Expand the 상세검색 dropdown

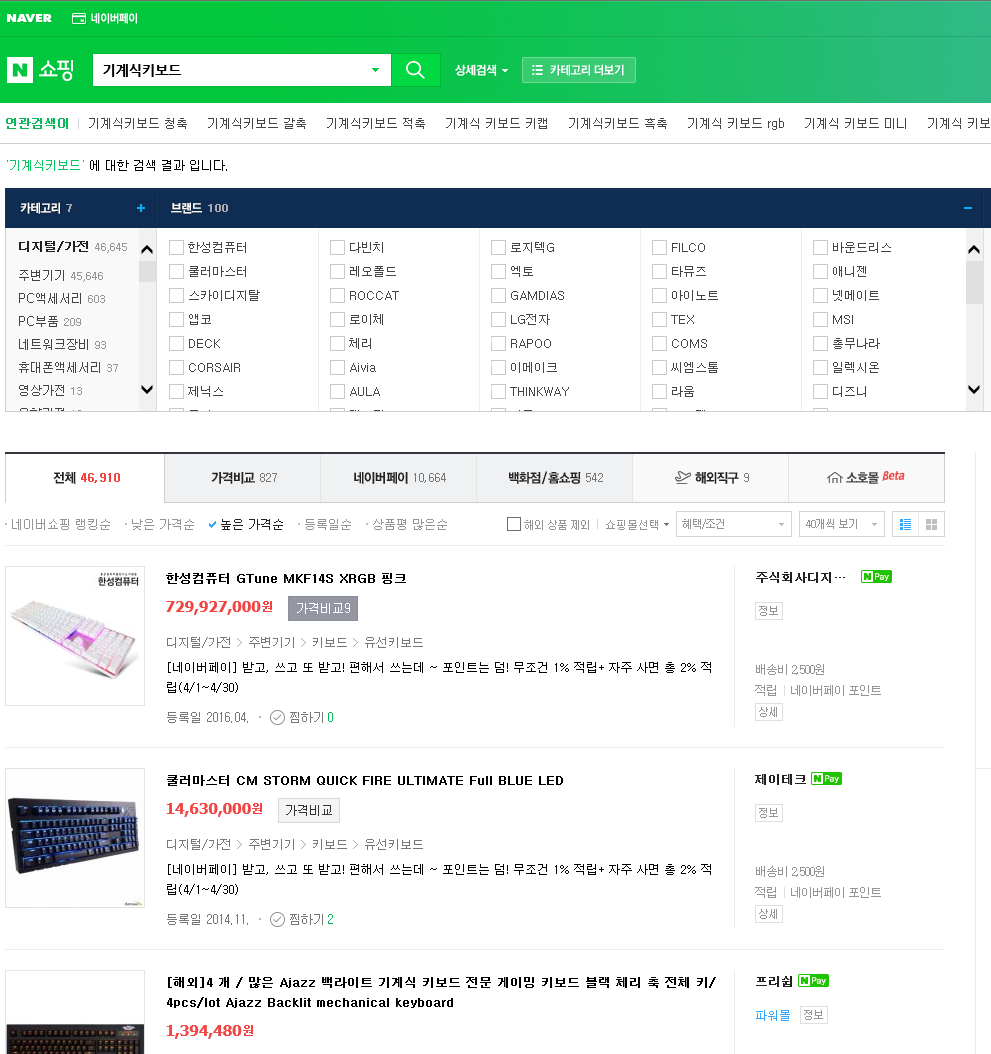[x=481, y=70]
